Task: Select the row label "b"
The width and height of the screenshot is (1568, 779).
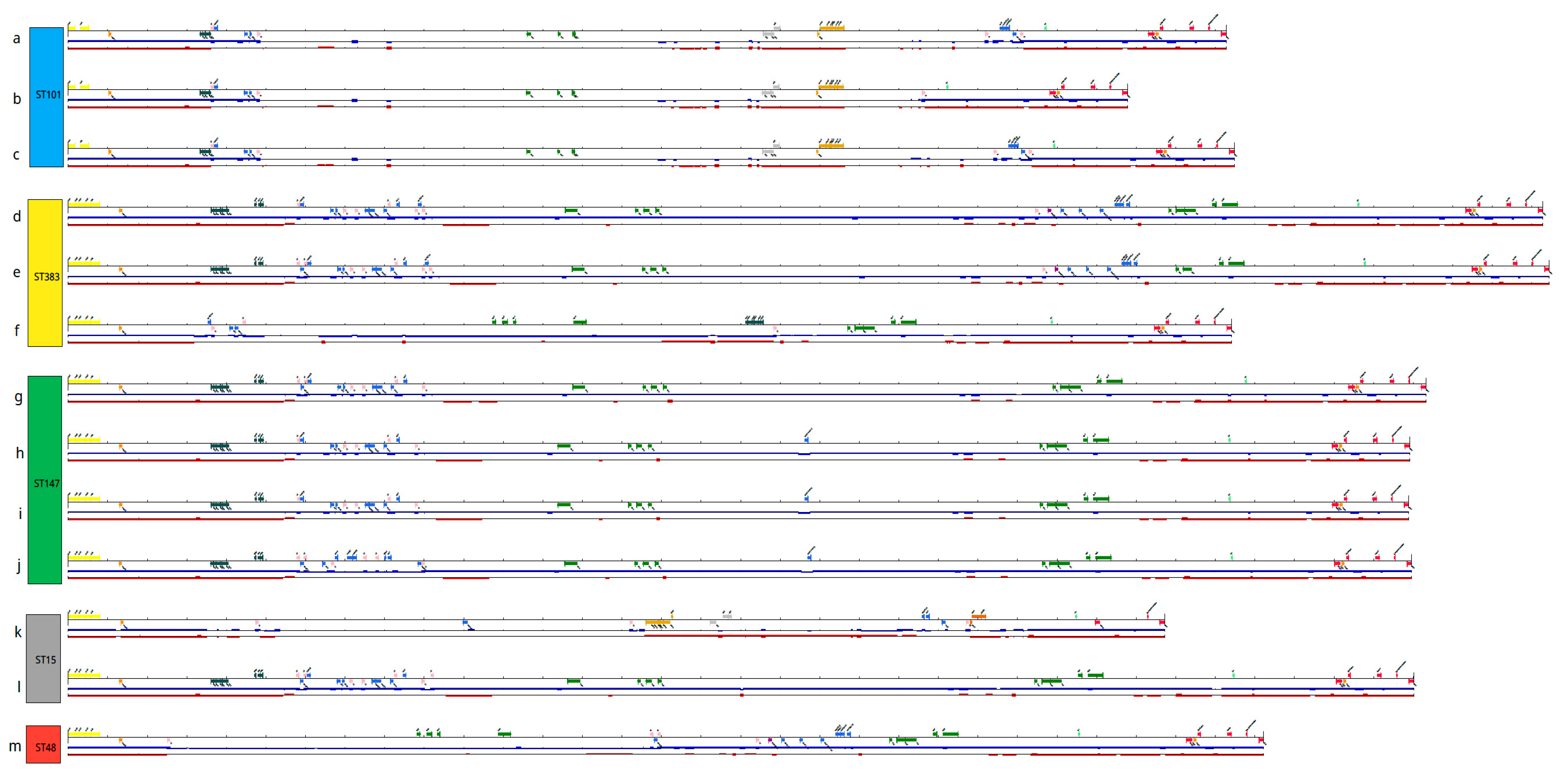Action: pos(17,98)
